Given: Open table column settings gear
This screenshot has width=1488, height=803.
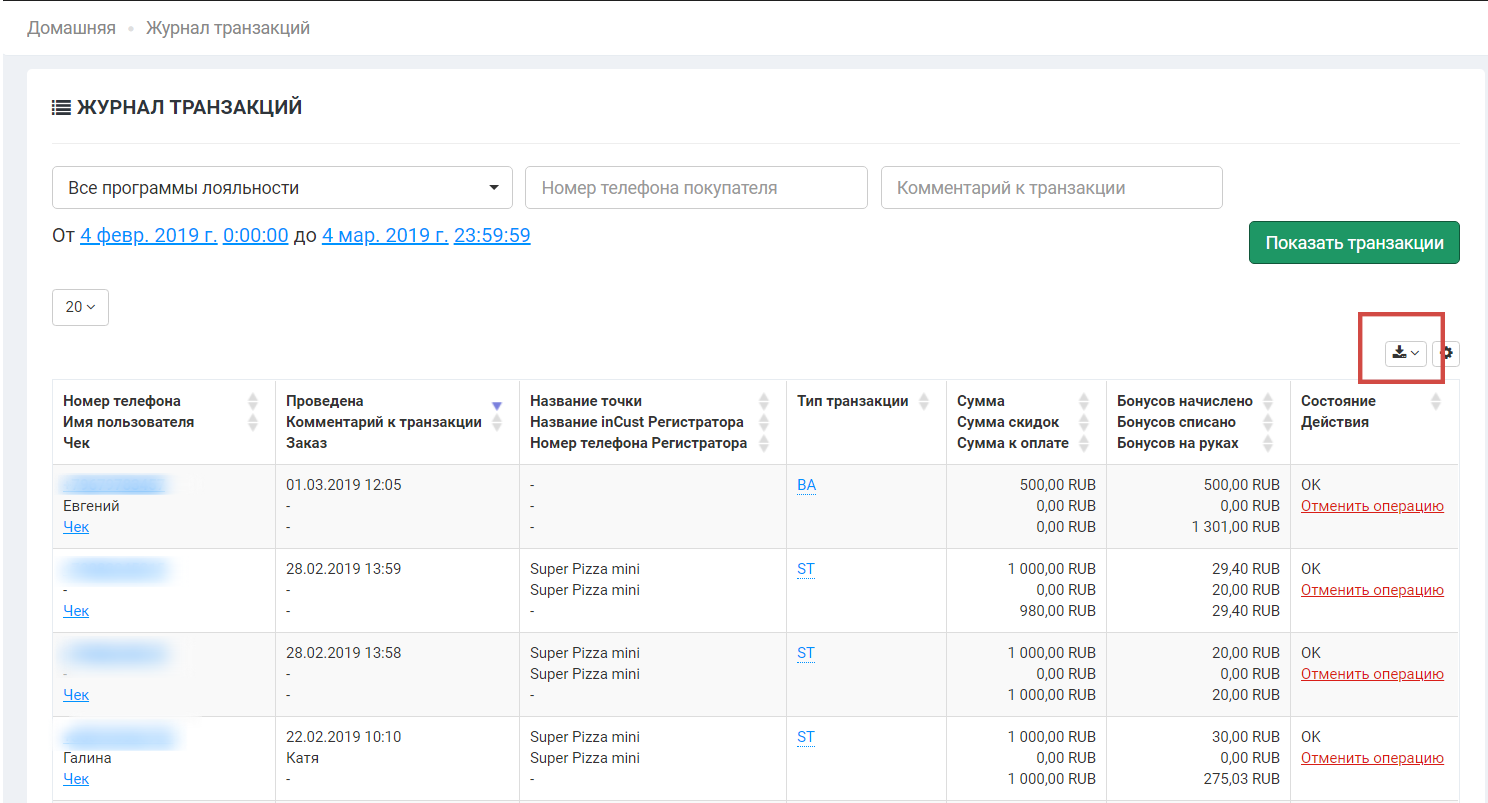Looking at the screenshot, I should coord(1446,353).
